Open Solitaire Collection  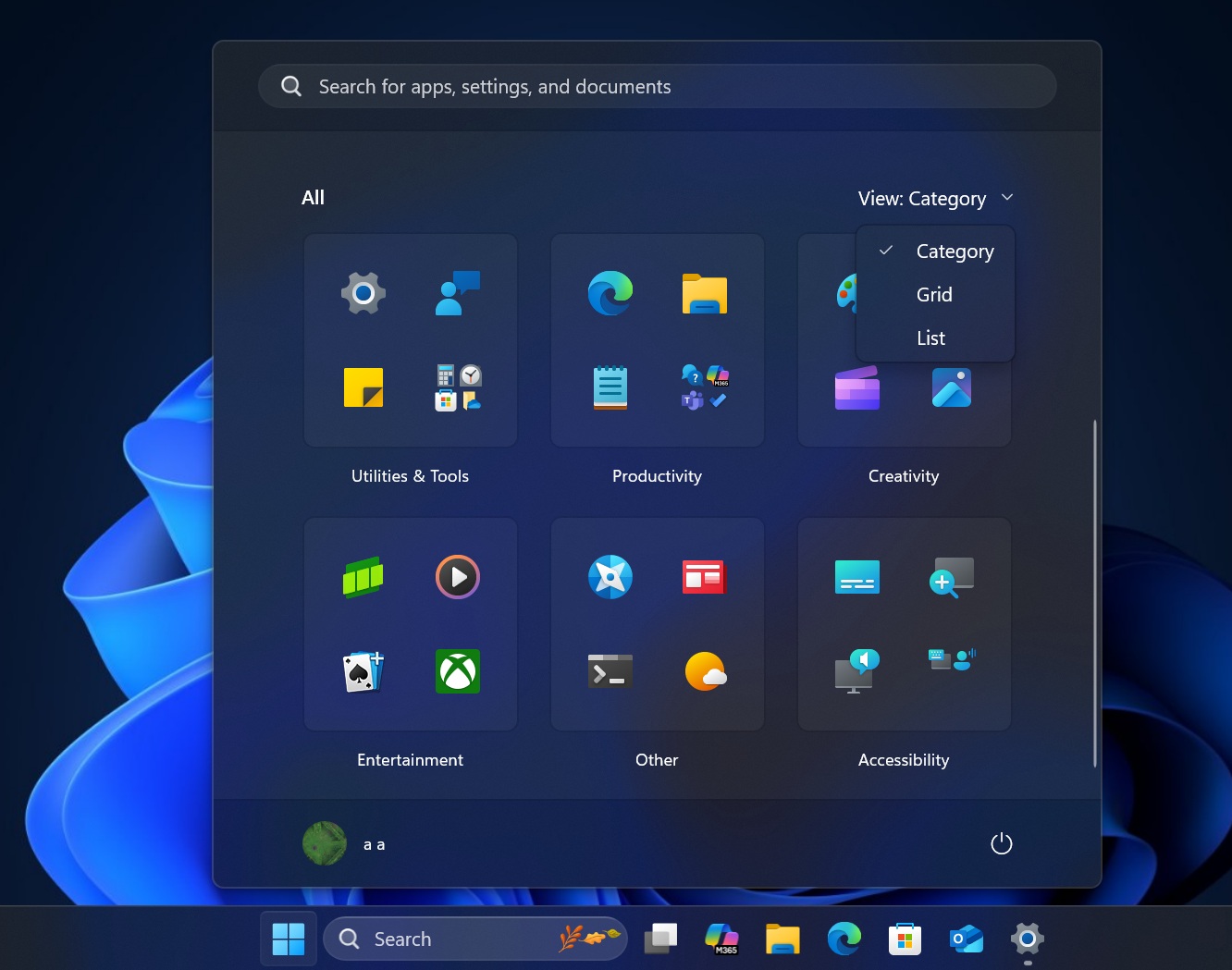[x=363, y=672]
